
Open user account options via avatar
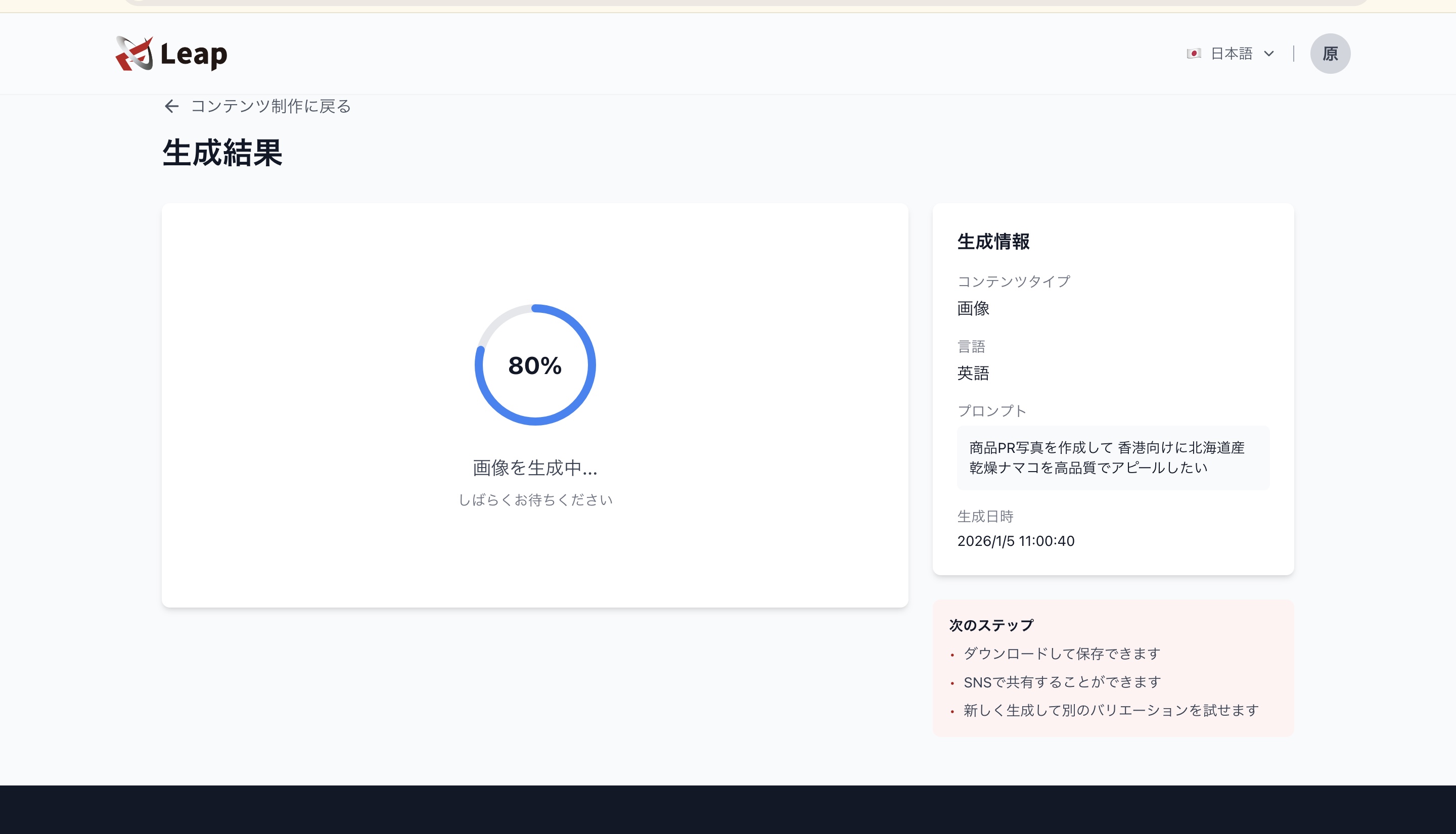pos(1331,53)
